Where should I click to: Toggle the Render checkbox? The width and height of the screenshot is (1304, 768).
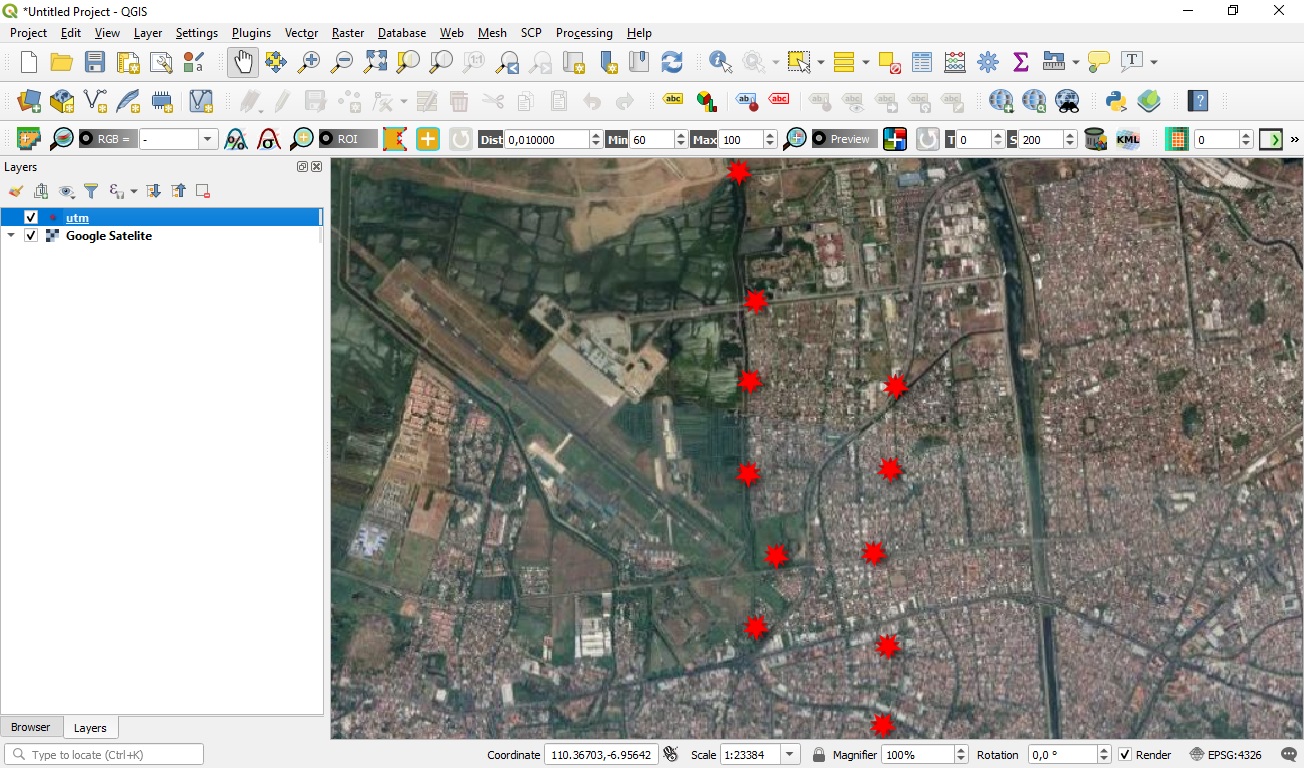1125,755
